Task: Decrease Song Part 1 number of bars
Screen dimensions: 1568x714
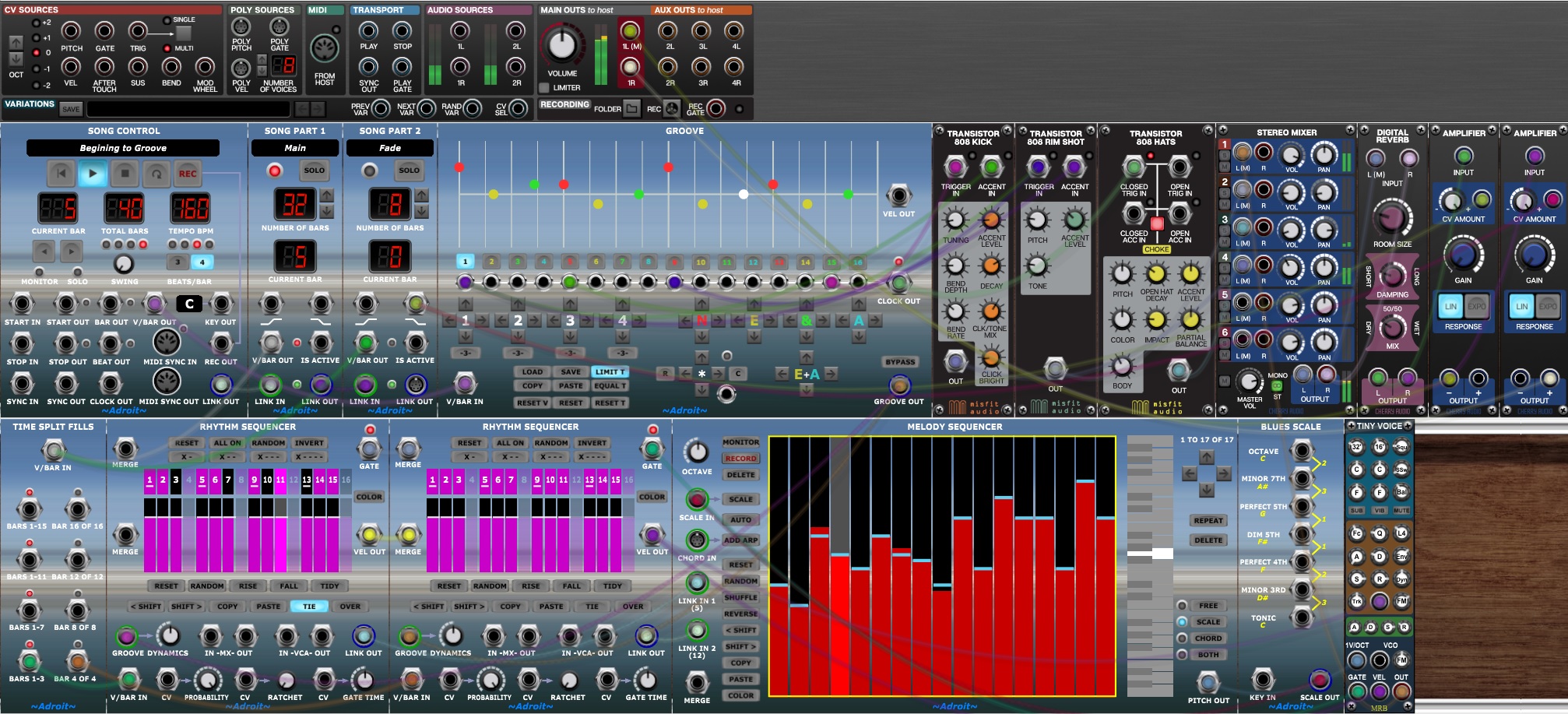Action: click(x=327, y=211)
